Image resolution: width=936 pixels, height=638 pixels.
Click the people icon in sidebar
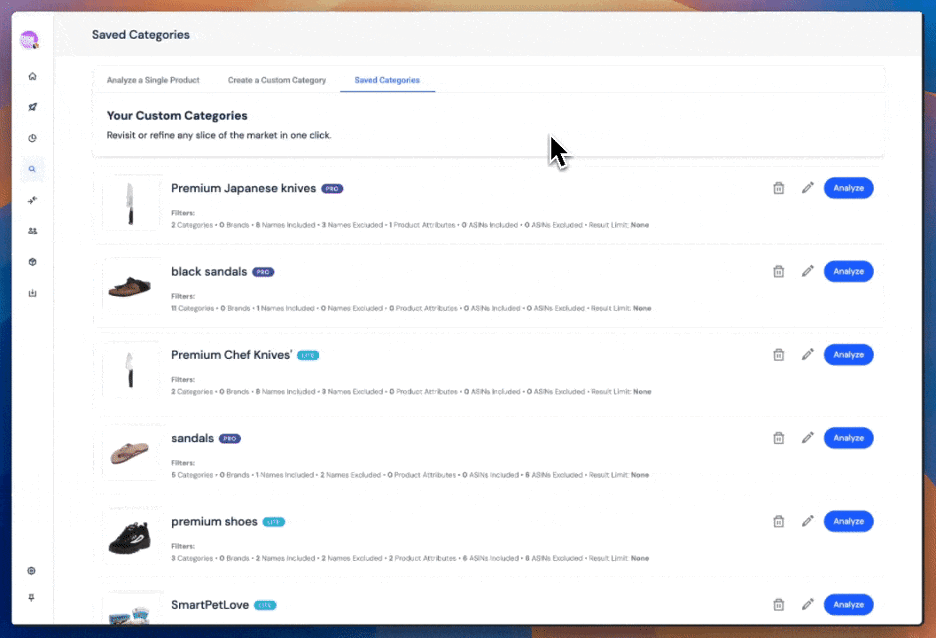click(32, 231)
